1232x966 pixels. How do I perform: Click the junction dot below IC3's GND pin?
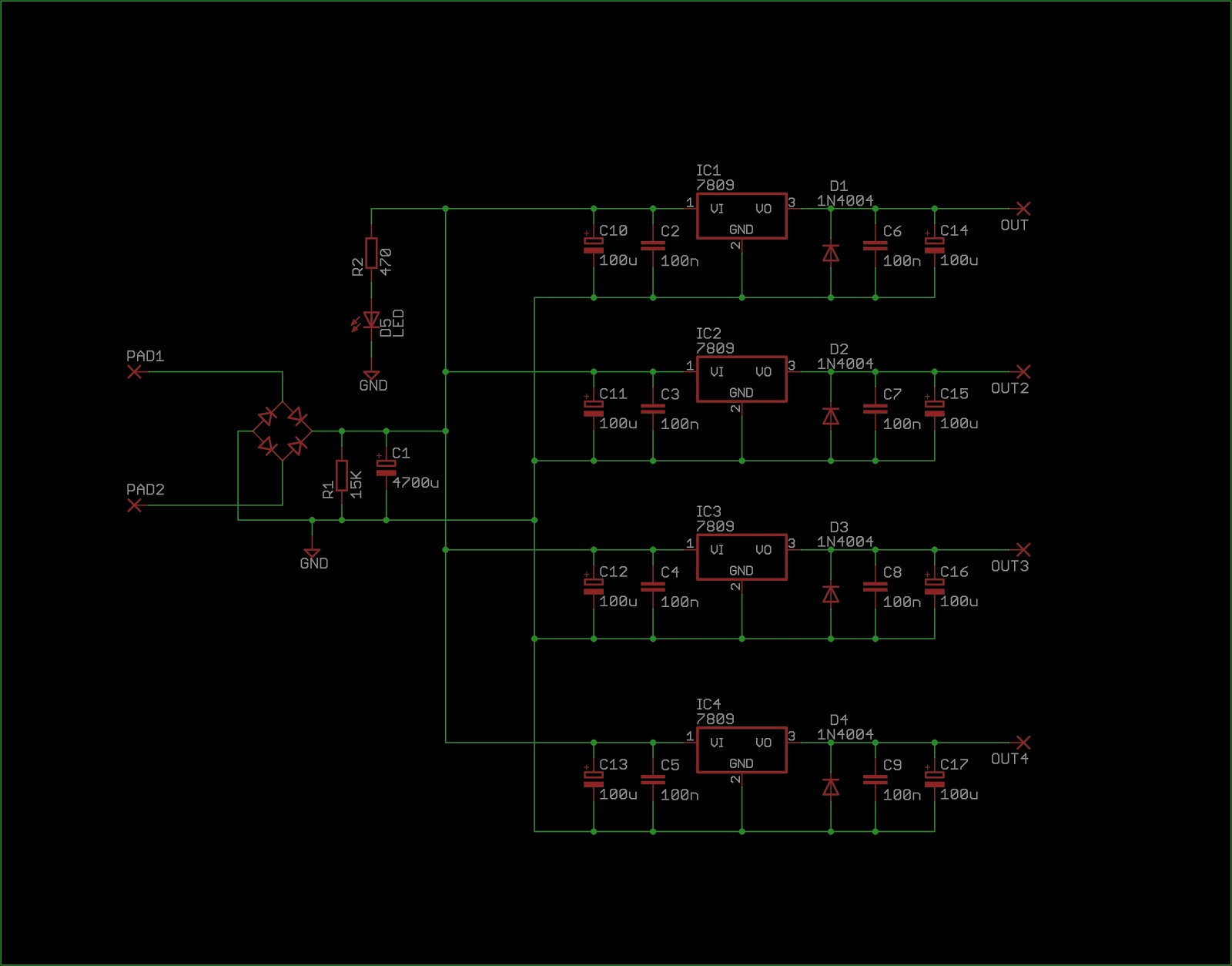coord(742,638)
